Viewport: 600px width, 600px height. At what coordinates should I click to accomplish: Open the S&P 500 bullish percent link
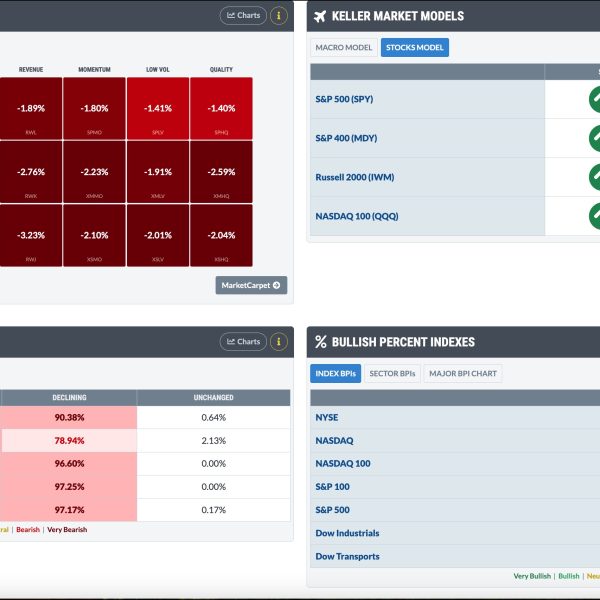click(332, 510)
